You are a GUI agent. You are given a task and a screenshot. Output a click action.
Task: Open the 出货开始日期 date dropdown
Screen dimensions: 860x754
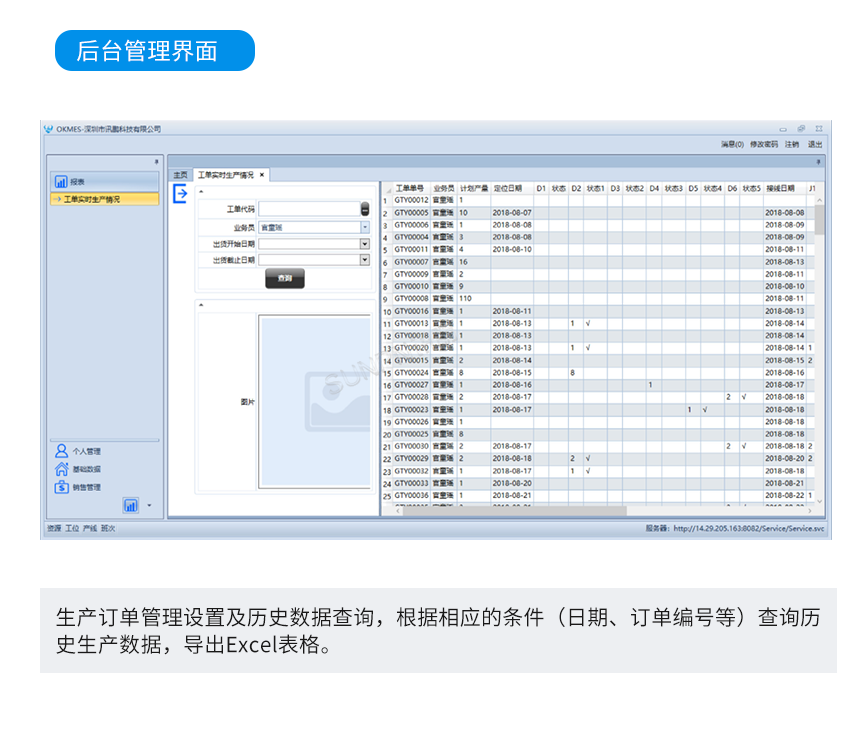click(365, 244)
